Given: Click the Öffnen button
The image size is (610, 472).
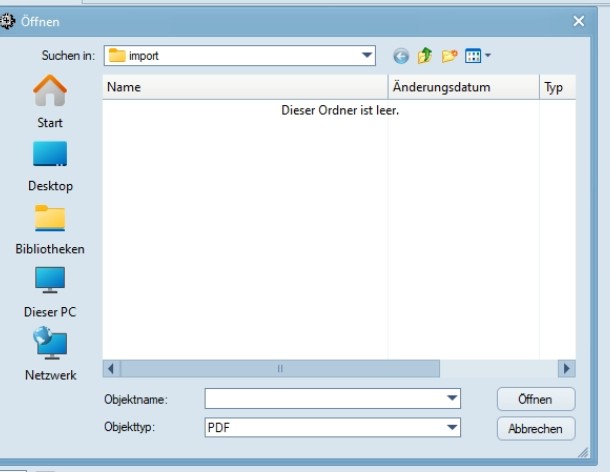Looking at the screenshot, I should point(536,399).
